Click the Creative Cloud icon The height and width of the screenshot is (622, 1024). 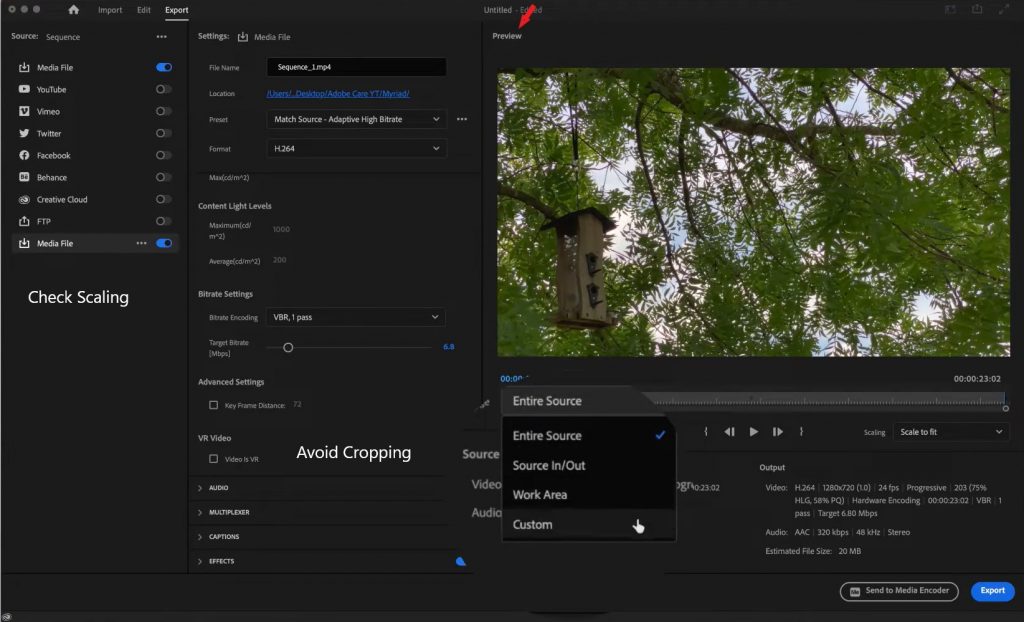click(24, 199)
